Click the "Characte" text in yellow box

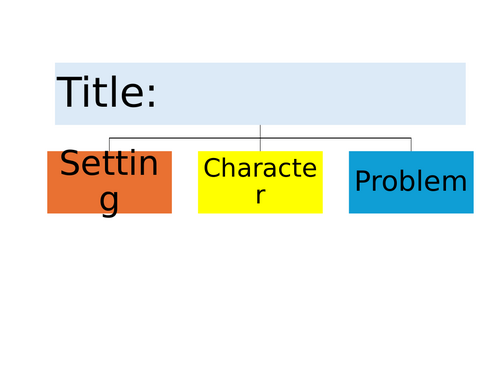[260, 168]
